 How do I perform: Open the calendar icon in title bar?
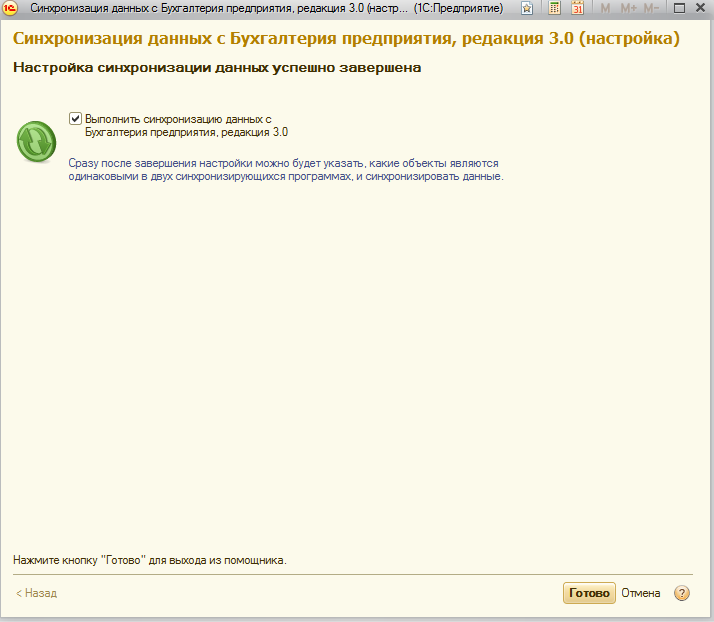pyautogui.click(x=577, y=8)
